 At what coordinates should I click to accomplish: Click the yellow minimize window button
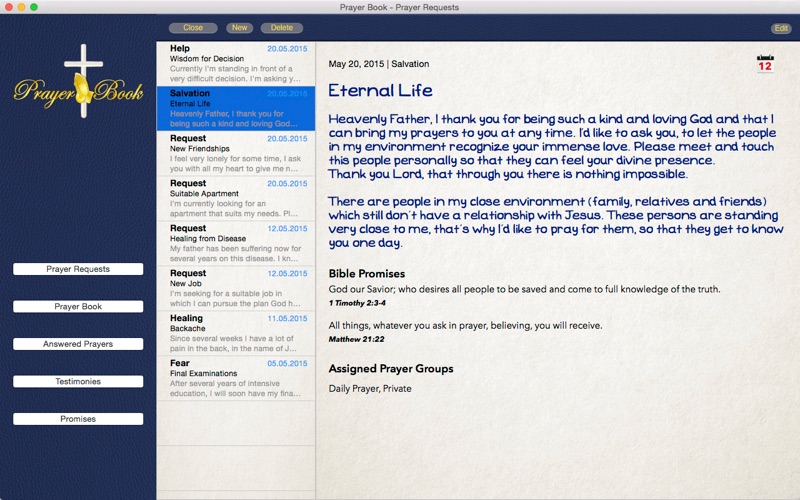[x=21, y=7]
